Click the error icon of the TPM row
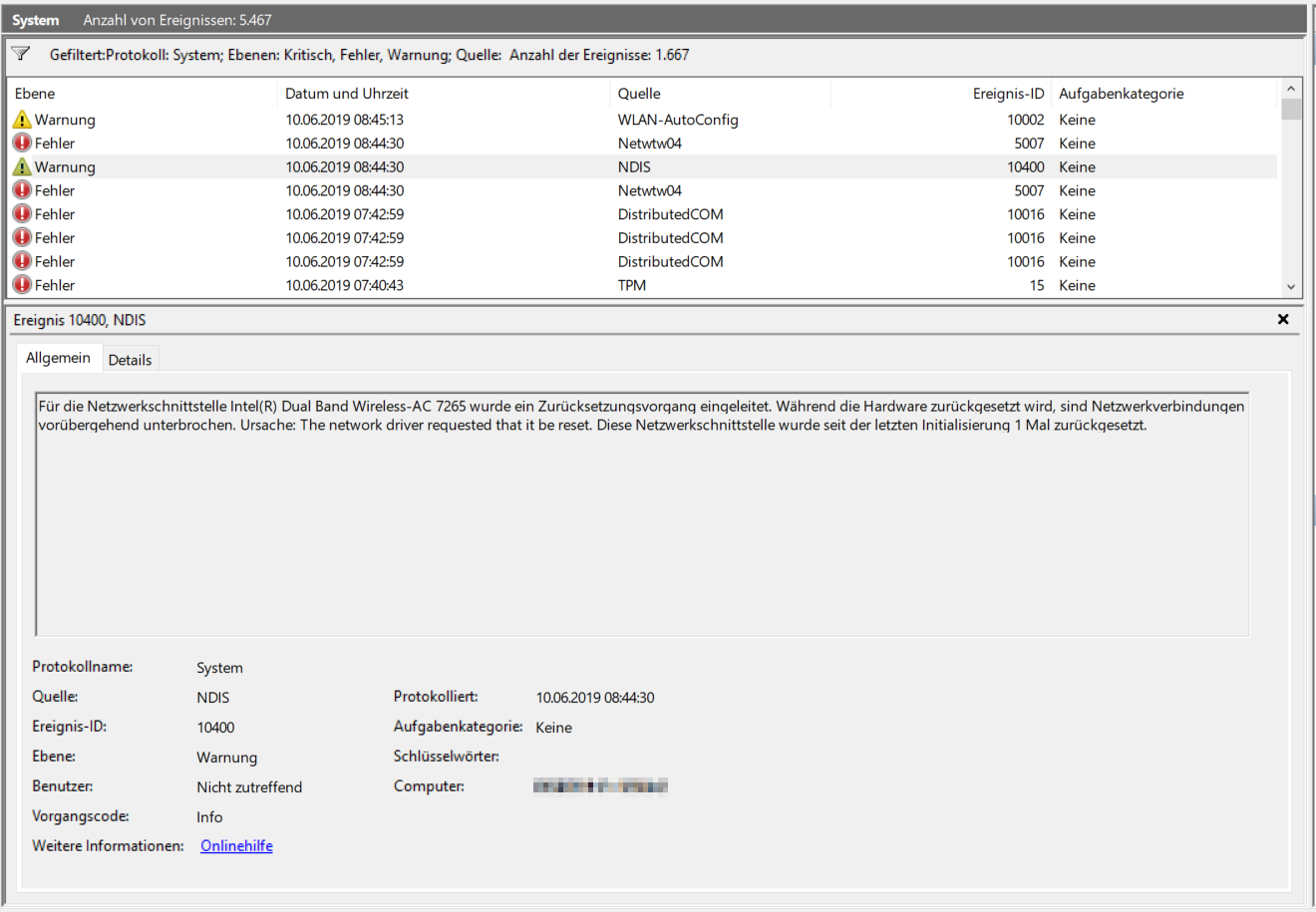Viewport: 1316px width, 912px height. (22, 285)
